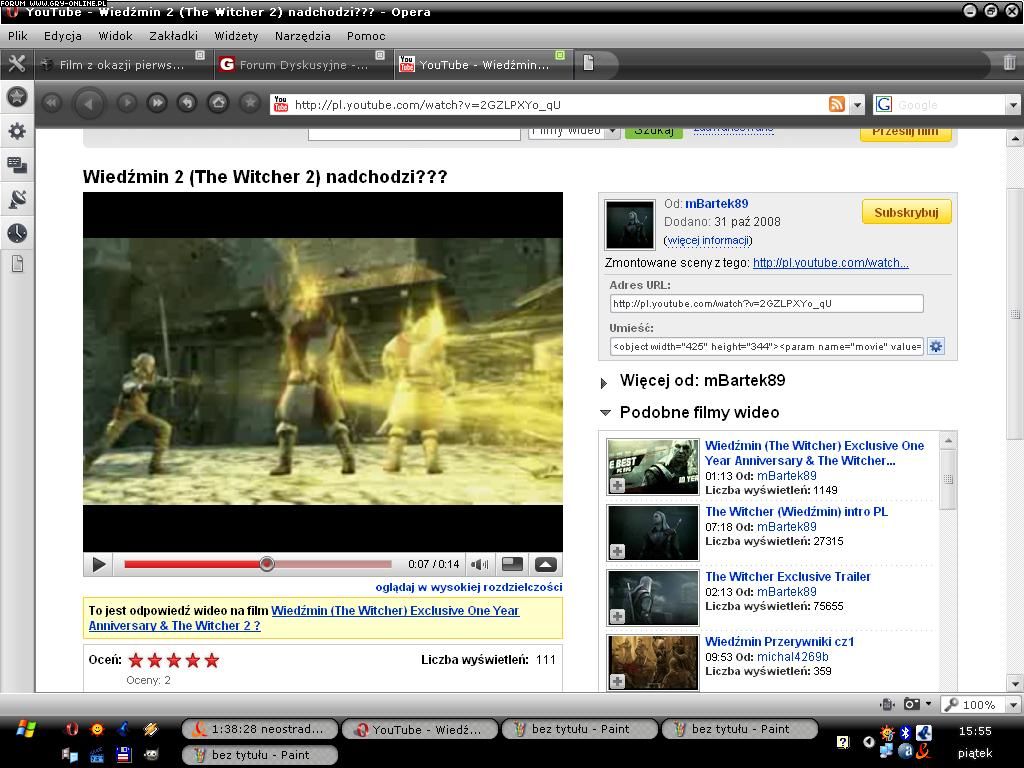This screenshot has height=768, width=1024.
Task: Click the taskbar clock 15:55
Action: (975, 731)
